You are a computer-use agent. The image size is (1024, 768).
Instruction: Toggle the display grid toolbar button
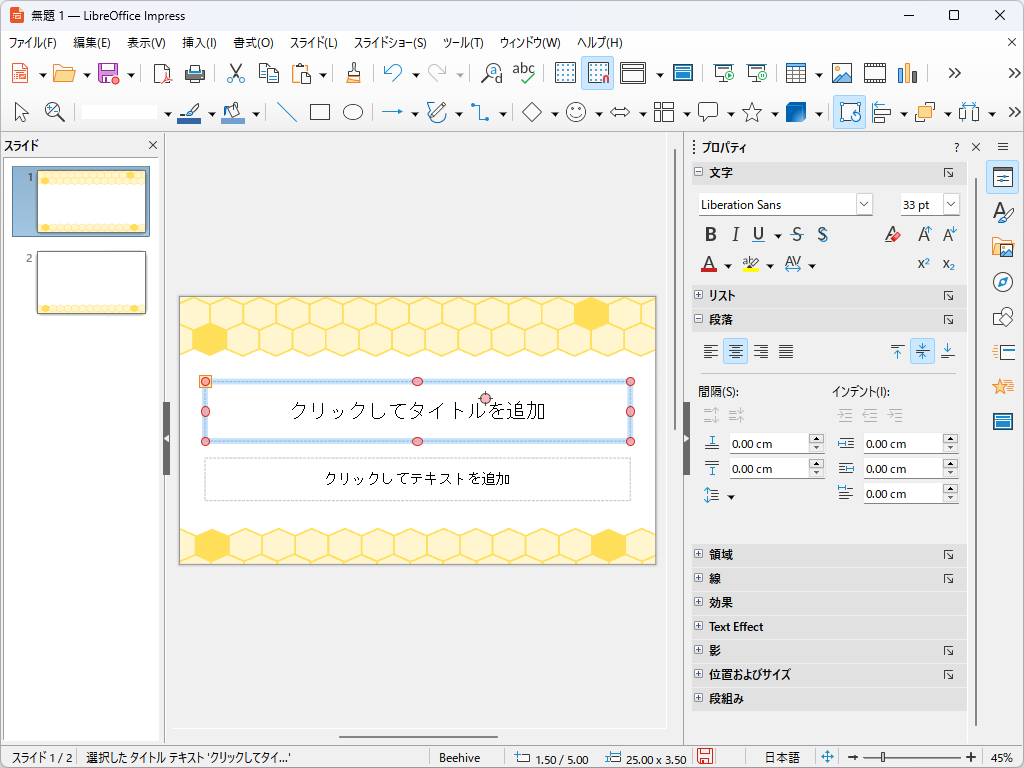click(565, 73)
